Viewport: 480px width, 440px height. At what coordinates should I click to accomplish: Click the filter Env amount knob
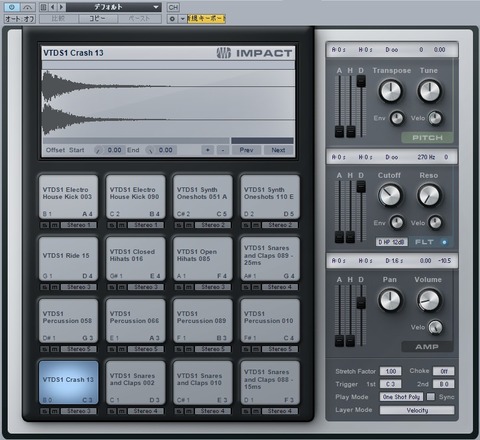397,223
